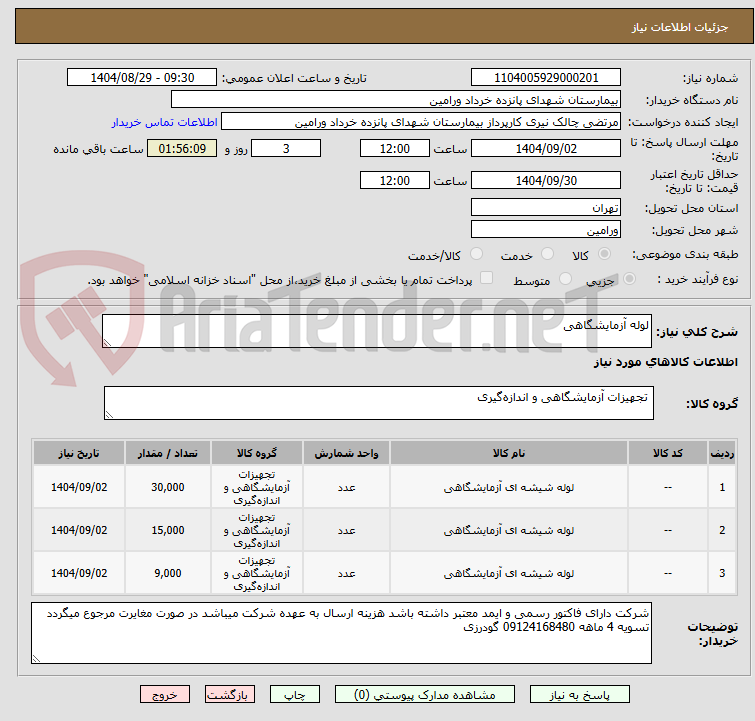Click item name لوله شیشه ای آزمایشگاهی in row 1

click(x=509, y=487)
